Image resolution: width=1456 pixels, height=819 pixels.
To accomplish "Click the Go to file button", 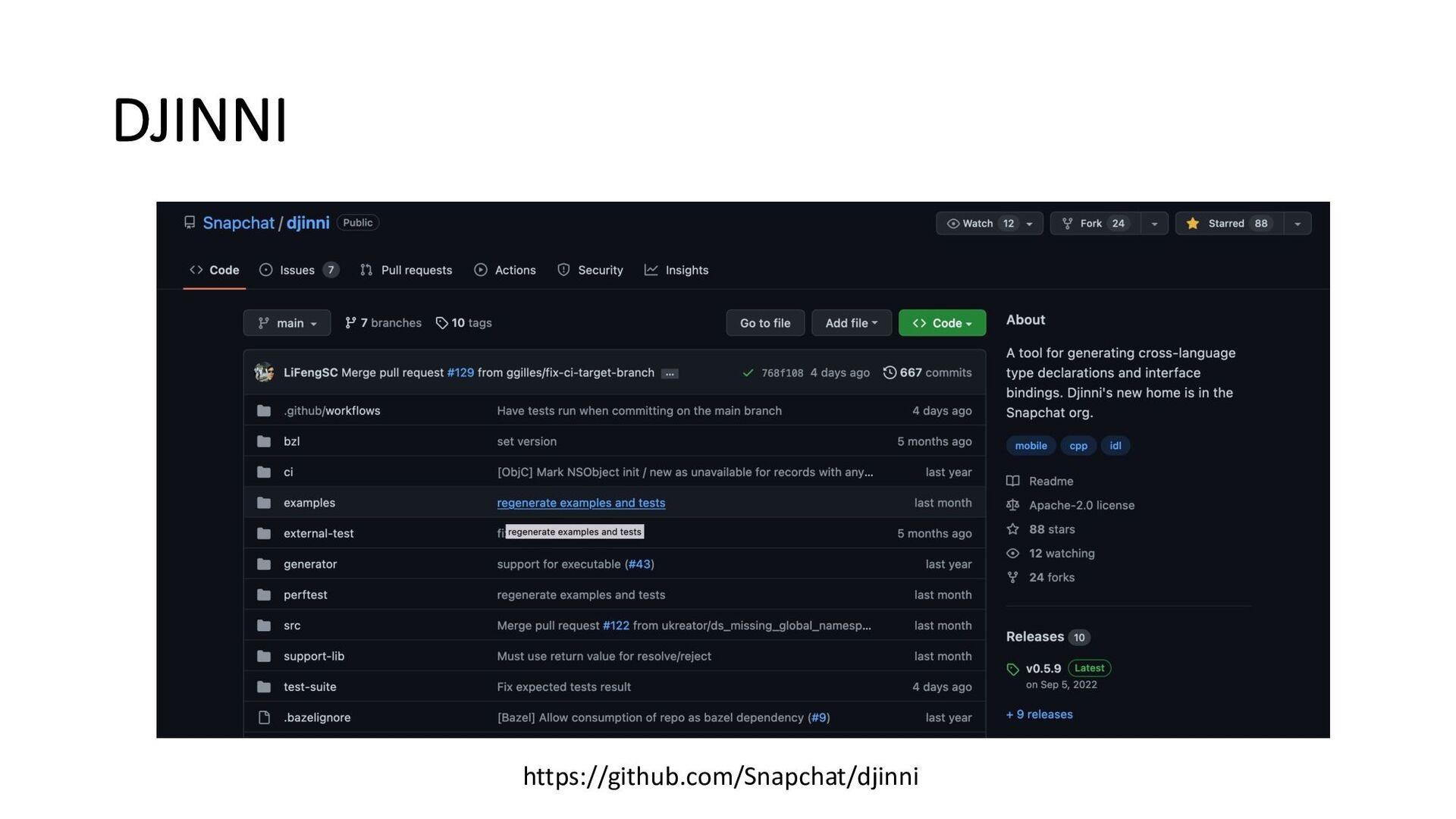I will tap(765, 323).
